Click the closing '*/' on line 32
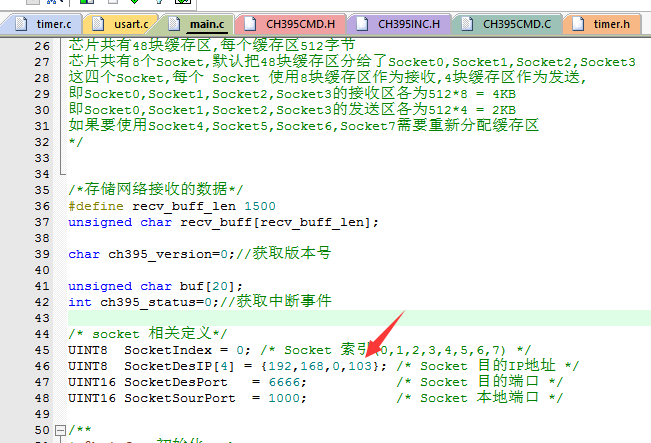 (76, 142)
